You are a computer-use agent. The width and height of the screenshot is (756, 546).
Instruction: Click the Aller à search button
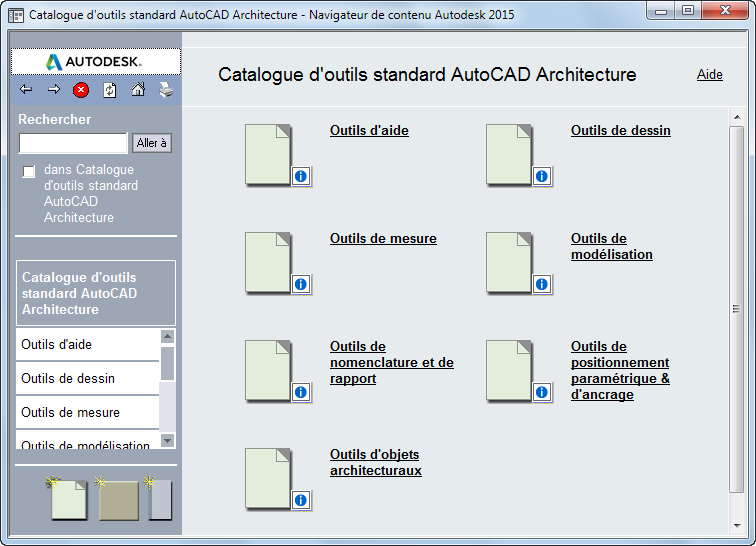tap(151, 143)
